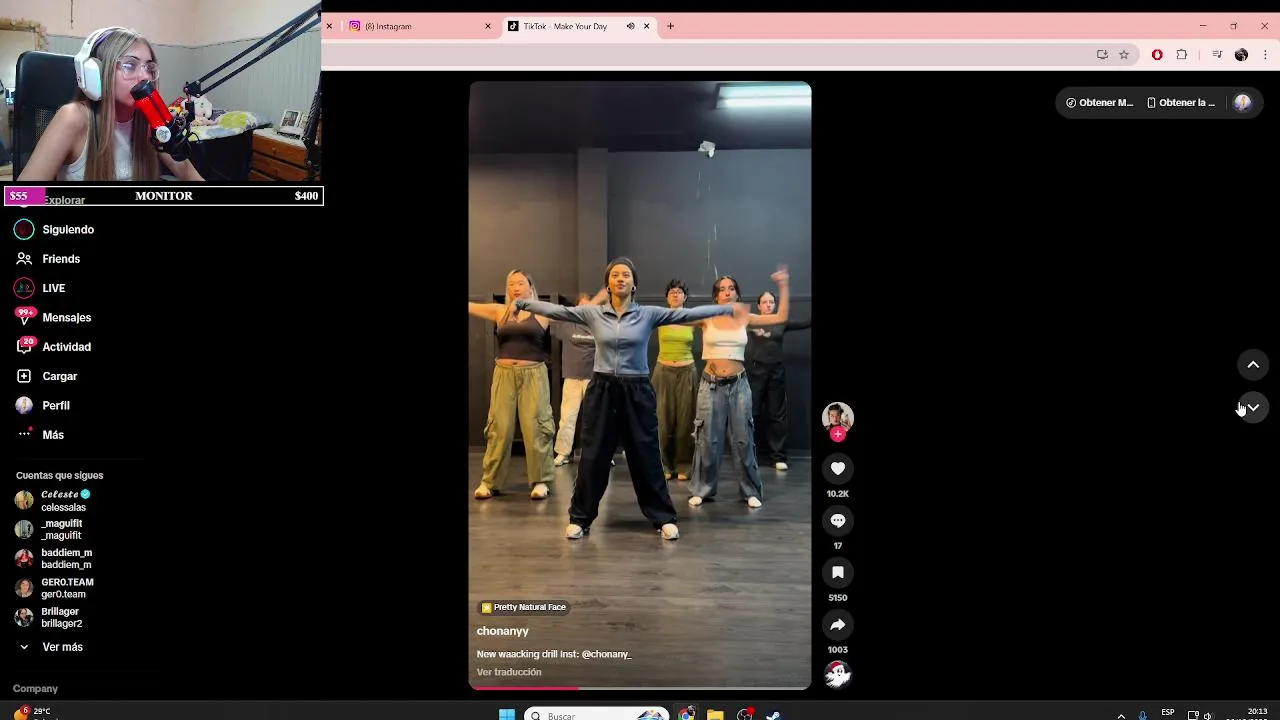Open the comments on the video

click(838, 520)
